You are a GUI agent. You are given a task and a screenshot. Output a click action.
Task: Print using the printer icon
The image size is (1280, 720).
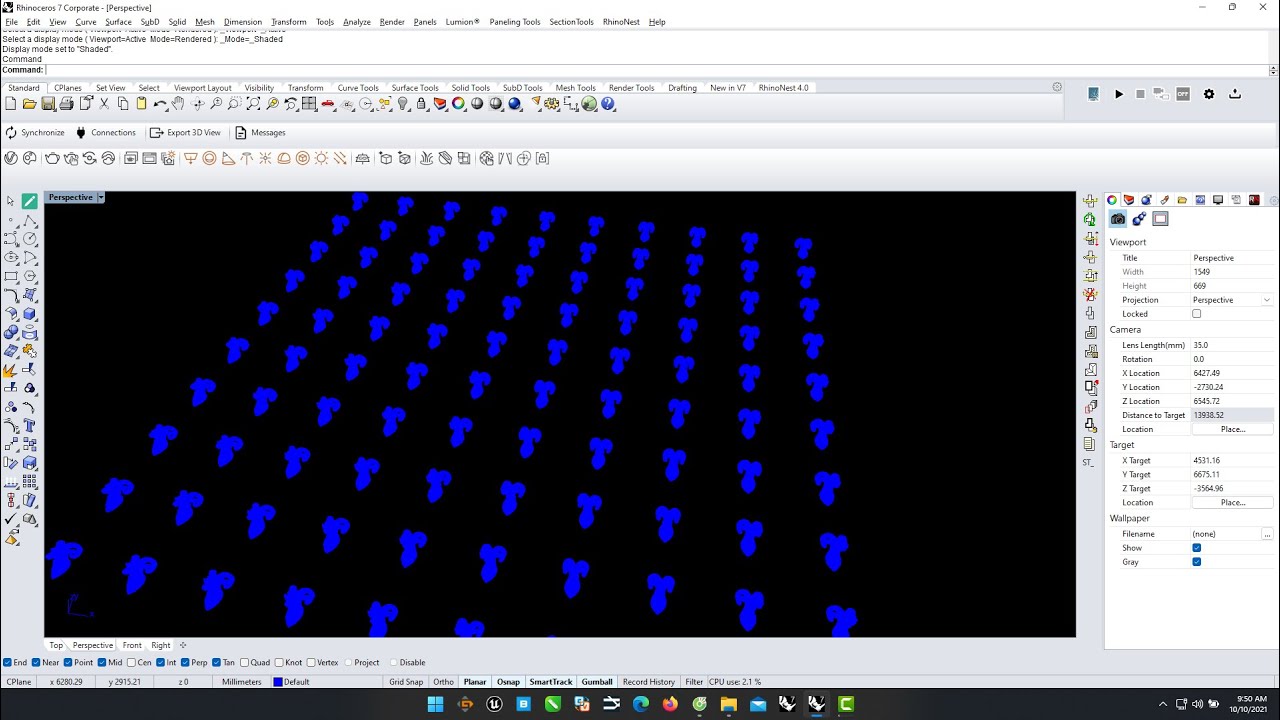66,104
